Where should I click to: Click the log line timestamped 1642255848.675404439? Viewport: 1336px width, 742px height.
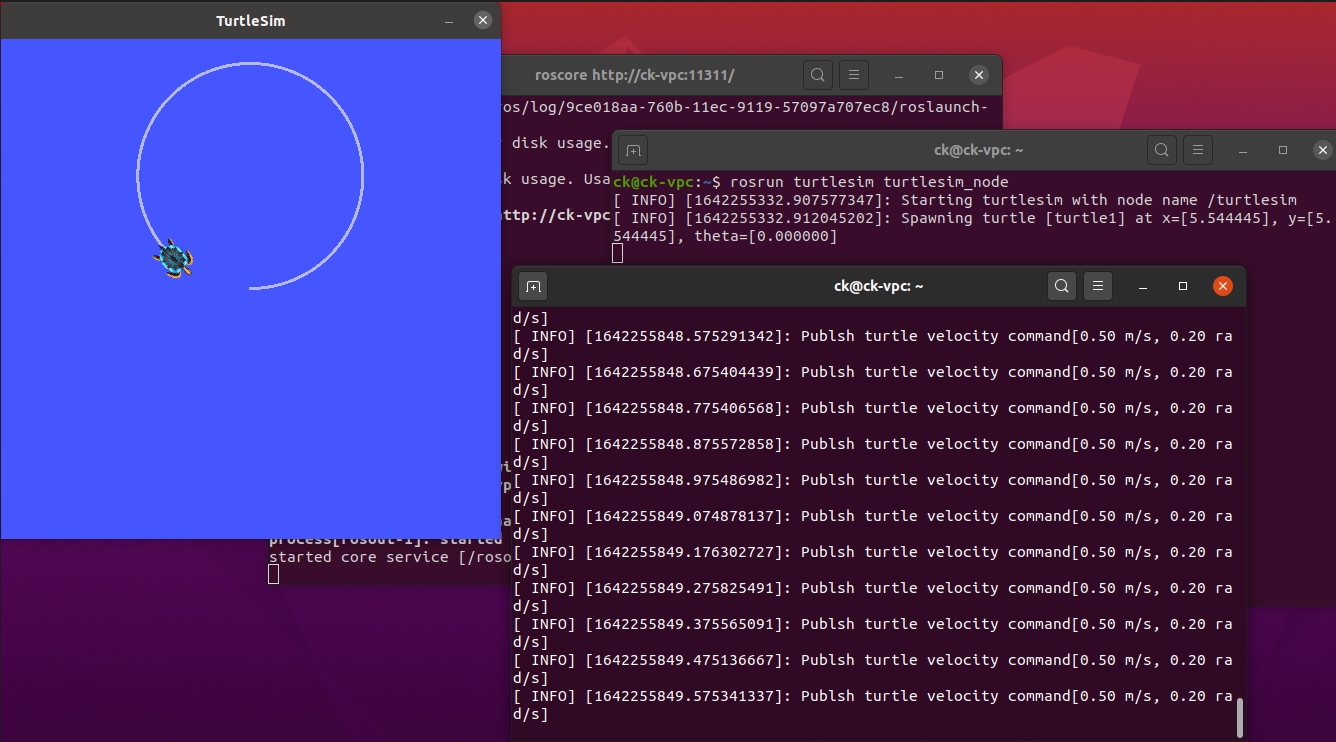[x=872, y=381]
